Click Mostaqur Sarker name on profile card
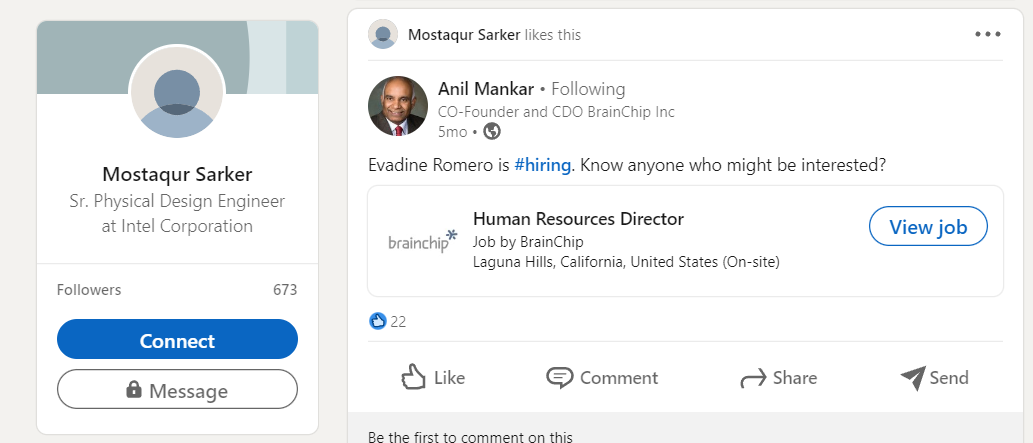The image size is (1033, 443). click(177, 174)
